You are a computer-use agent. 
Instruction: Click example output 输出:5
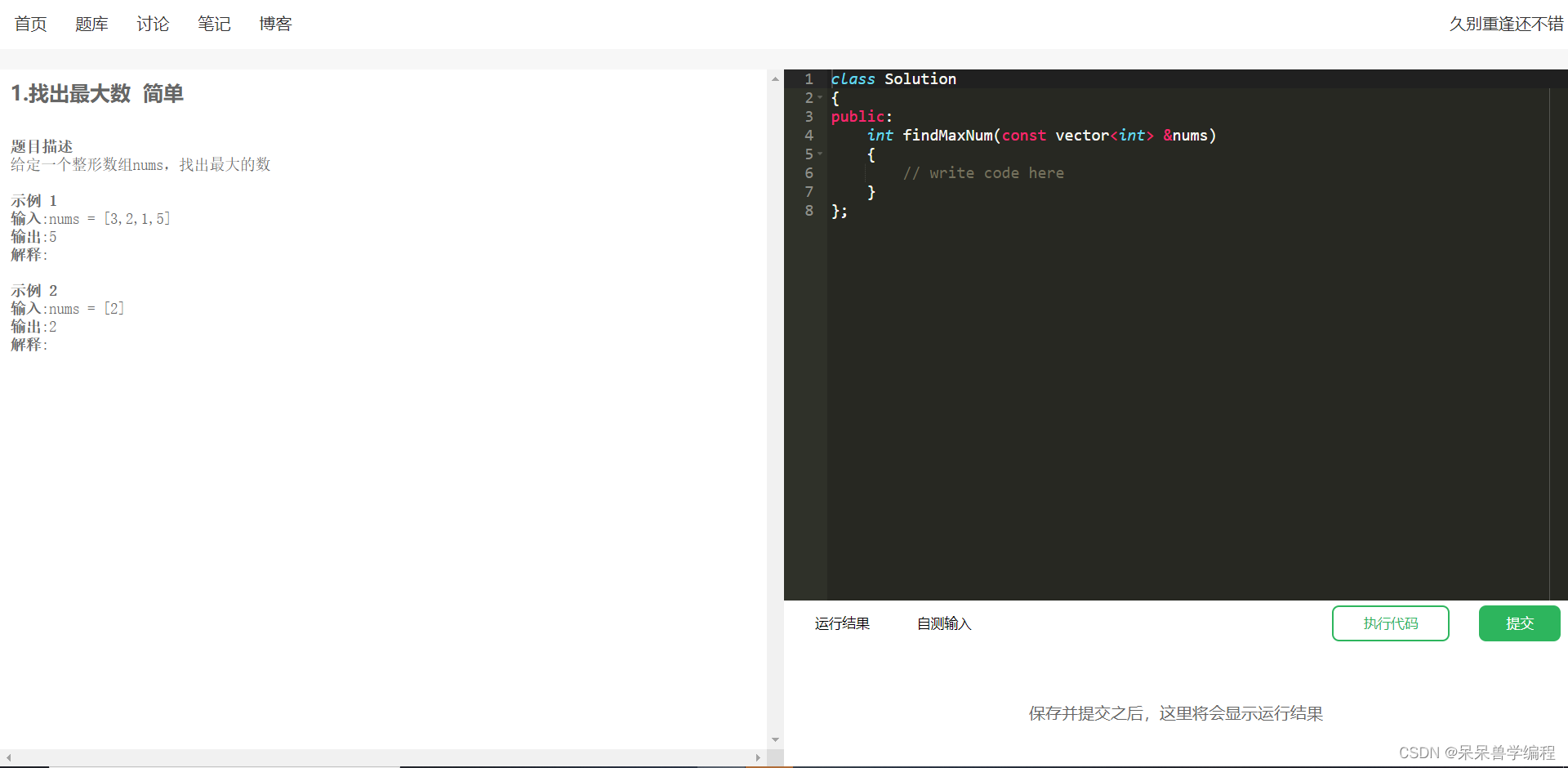pyautogui.click(x=33, y=237)
